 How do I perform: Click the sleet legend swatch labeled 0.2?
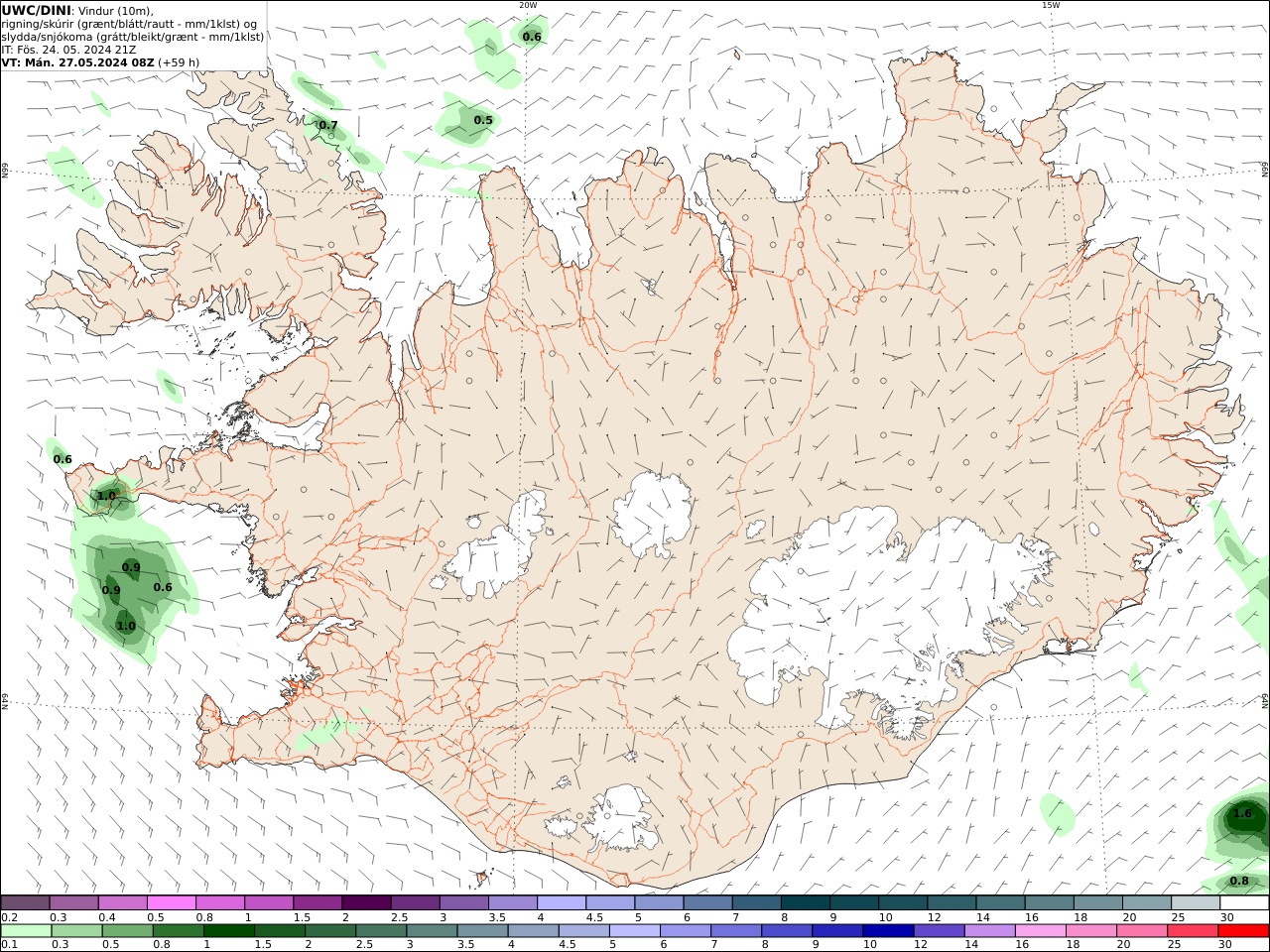(25, 902)
